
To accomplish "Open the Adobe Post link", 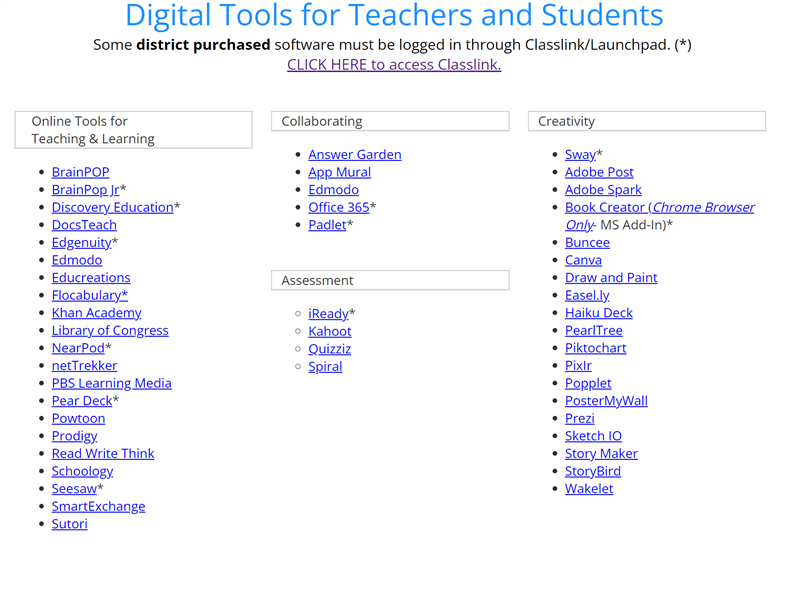I will [x=599, y=172].
